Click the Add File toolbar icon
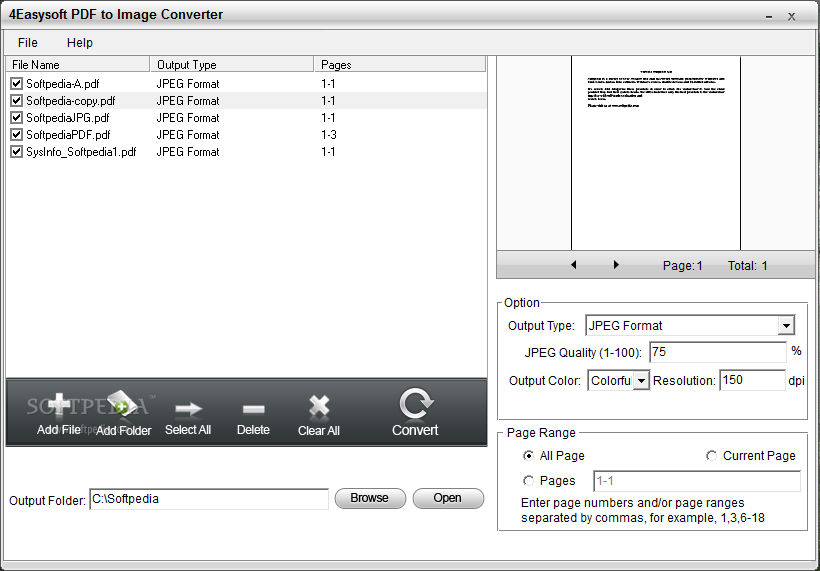This screenshot has width=820, height=571. click(x=59, y=407)
